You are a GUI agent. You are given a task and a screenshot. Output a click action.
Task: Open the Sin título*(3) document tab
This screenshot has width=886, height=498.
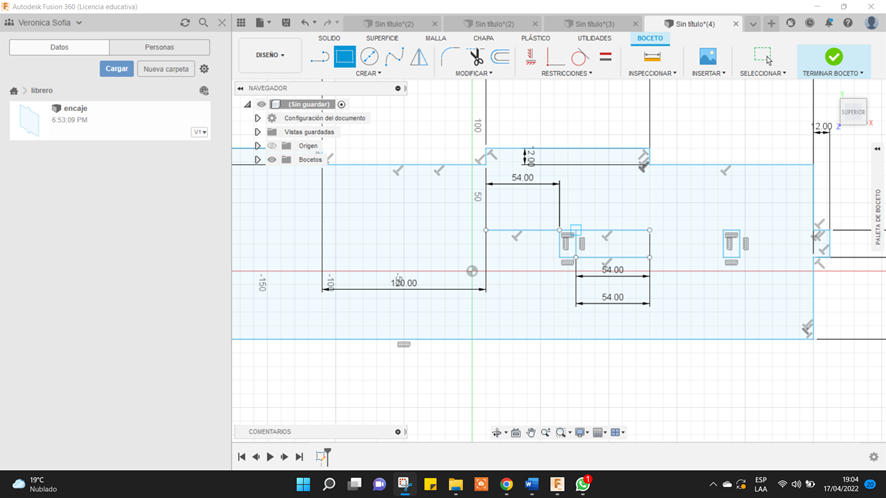(594, 24)
